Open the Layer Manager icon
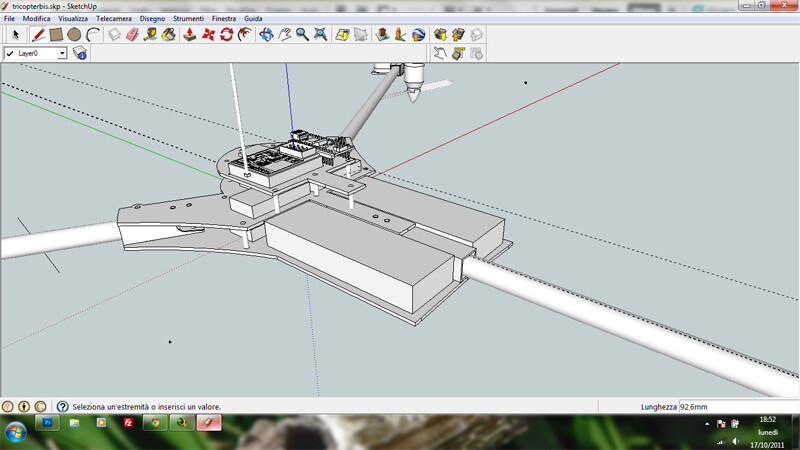The image size is (800, 450). click(80, 53)
